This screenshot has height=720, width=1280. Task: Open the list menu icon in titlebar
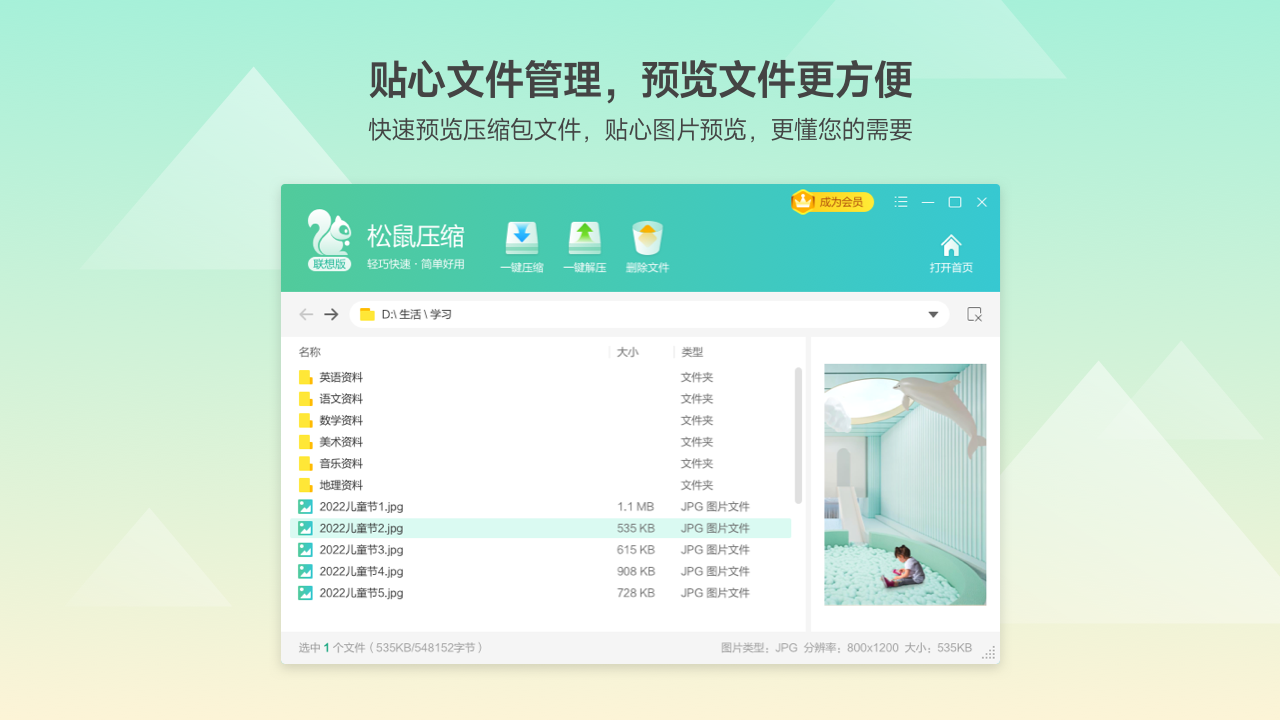click(x=900, y=201)
